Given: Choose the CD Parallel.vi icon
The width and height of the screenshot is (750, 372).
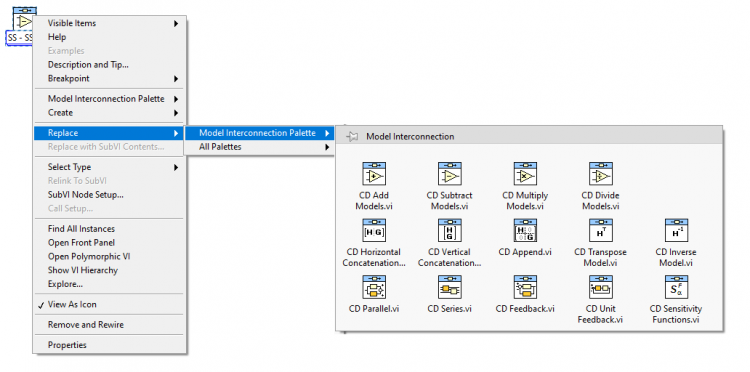Looking at the screenshot, I should pos(374,287).
